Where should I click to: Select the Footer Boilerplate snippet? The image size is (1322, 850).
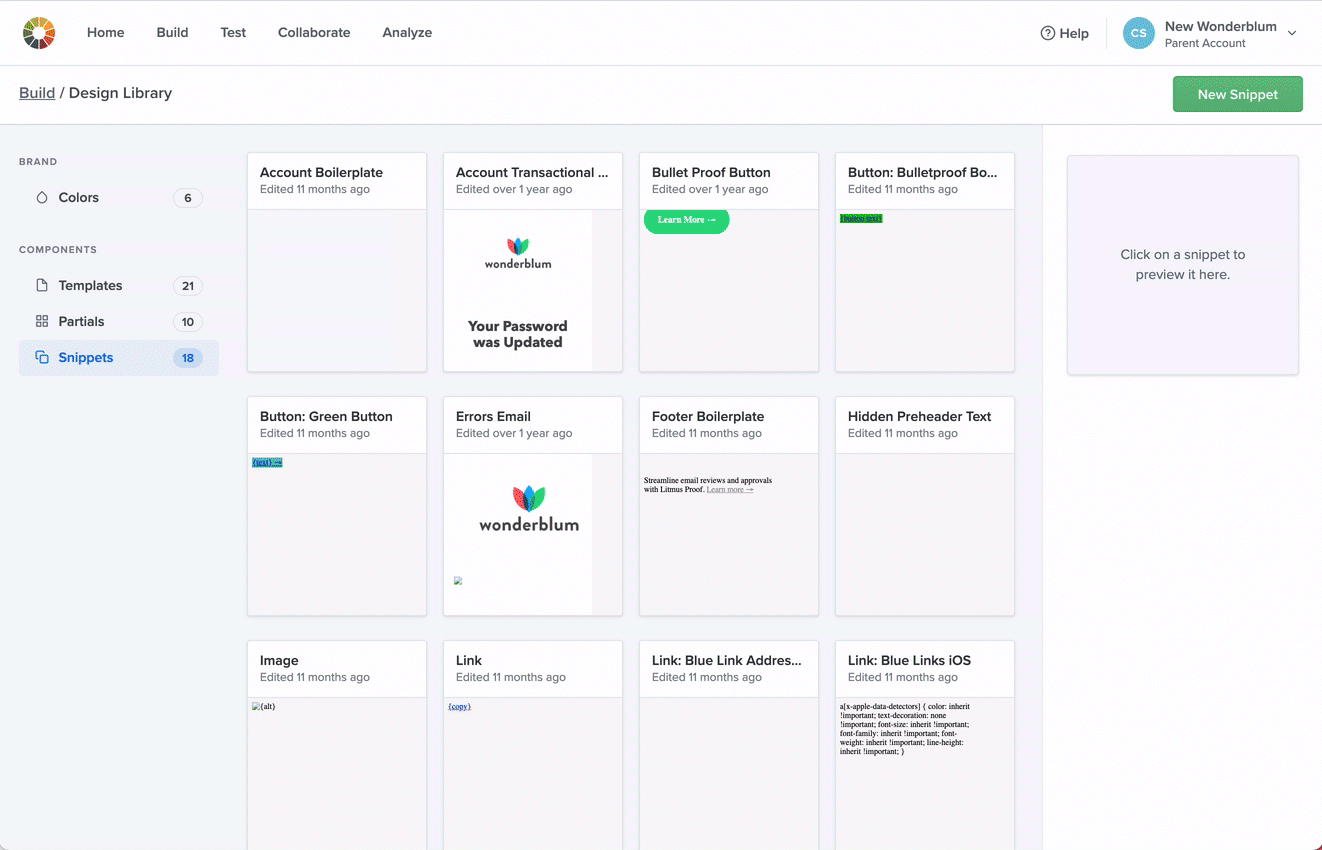728,506
